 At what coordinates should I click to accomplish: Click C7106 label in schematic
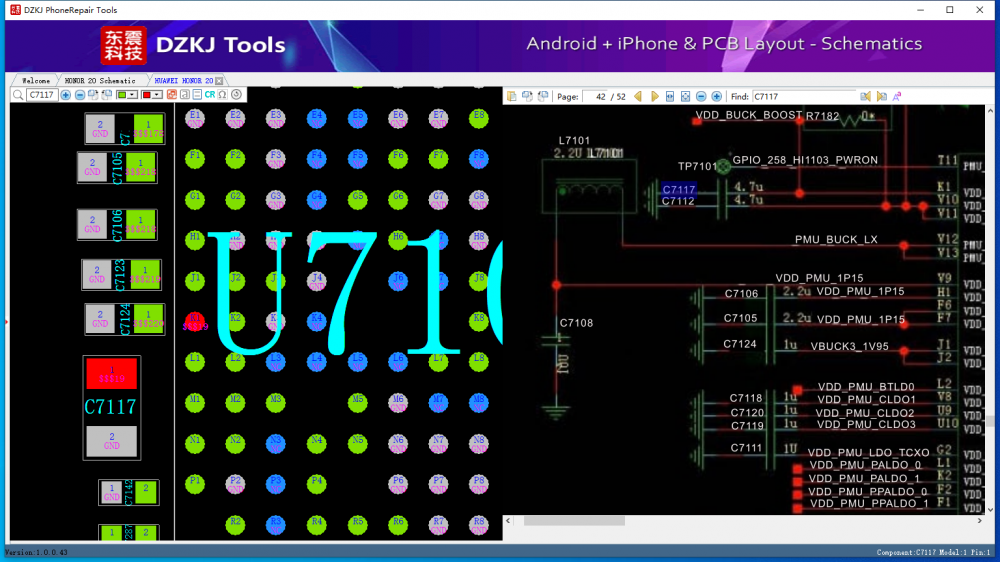tap(741, 293)
